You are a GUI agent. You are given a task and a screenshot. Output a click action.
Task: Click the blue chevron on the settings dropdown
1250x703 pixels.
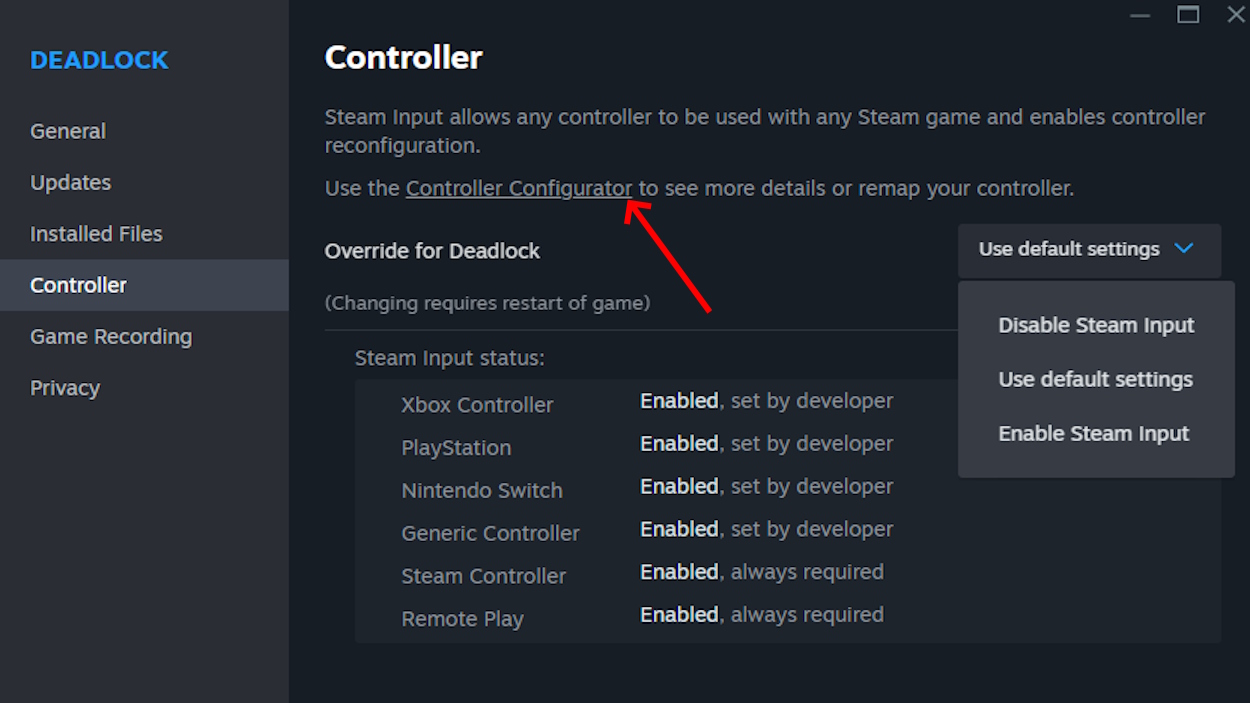(x=1184, y=250)
